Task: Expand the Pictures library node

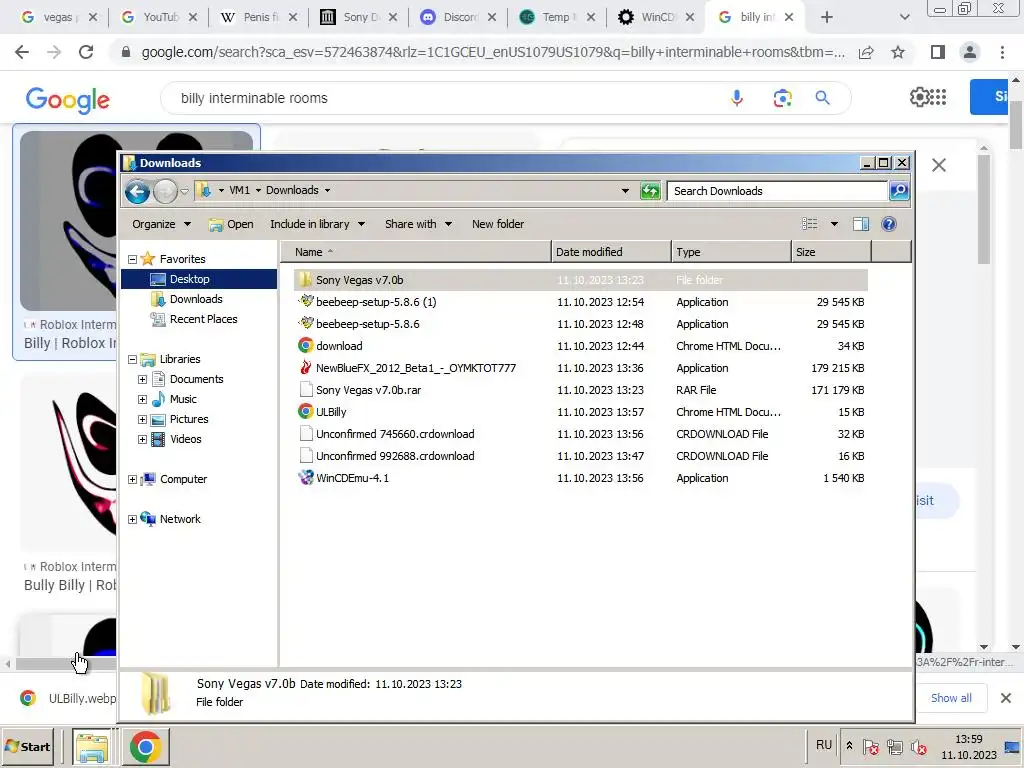Action: point(142,419)
